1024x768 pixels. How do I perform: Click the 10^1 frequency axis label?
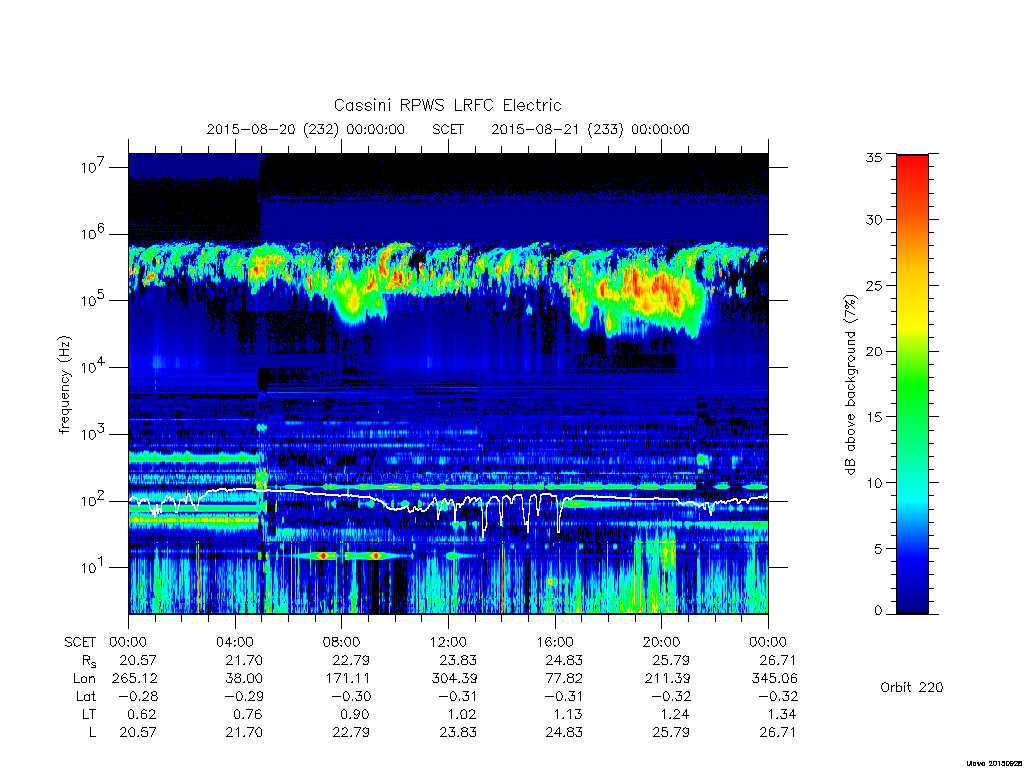click(93, 567)
